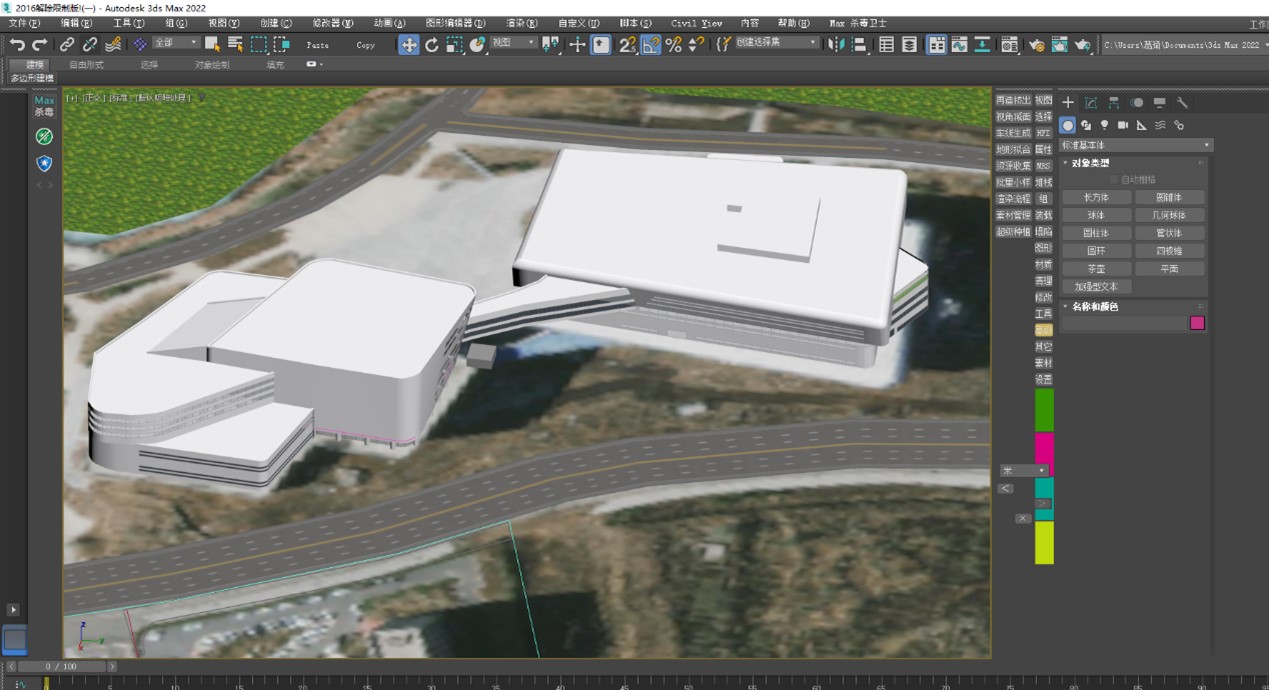Collapse the 对象类型 rollout

pyautogui.click(x=1090, y=163)
